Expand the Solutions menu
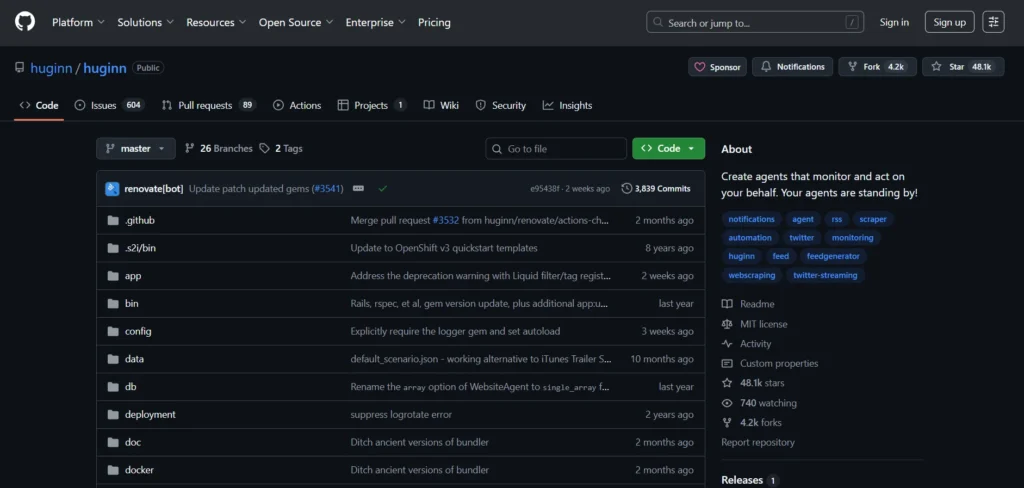The height and width of the screenshot is (488, 1024). (145, 22)
